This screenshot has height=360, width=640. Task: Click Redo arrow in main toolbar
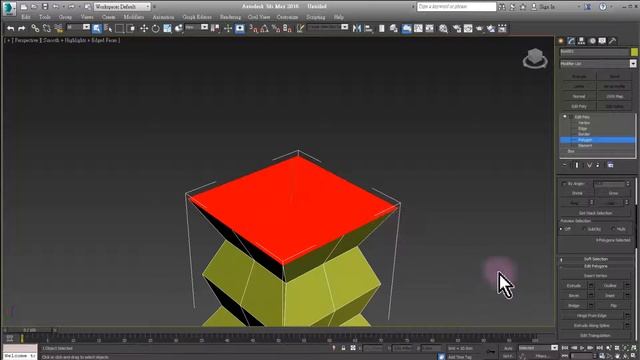coord(22,28)
